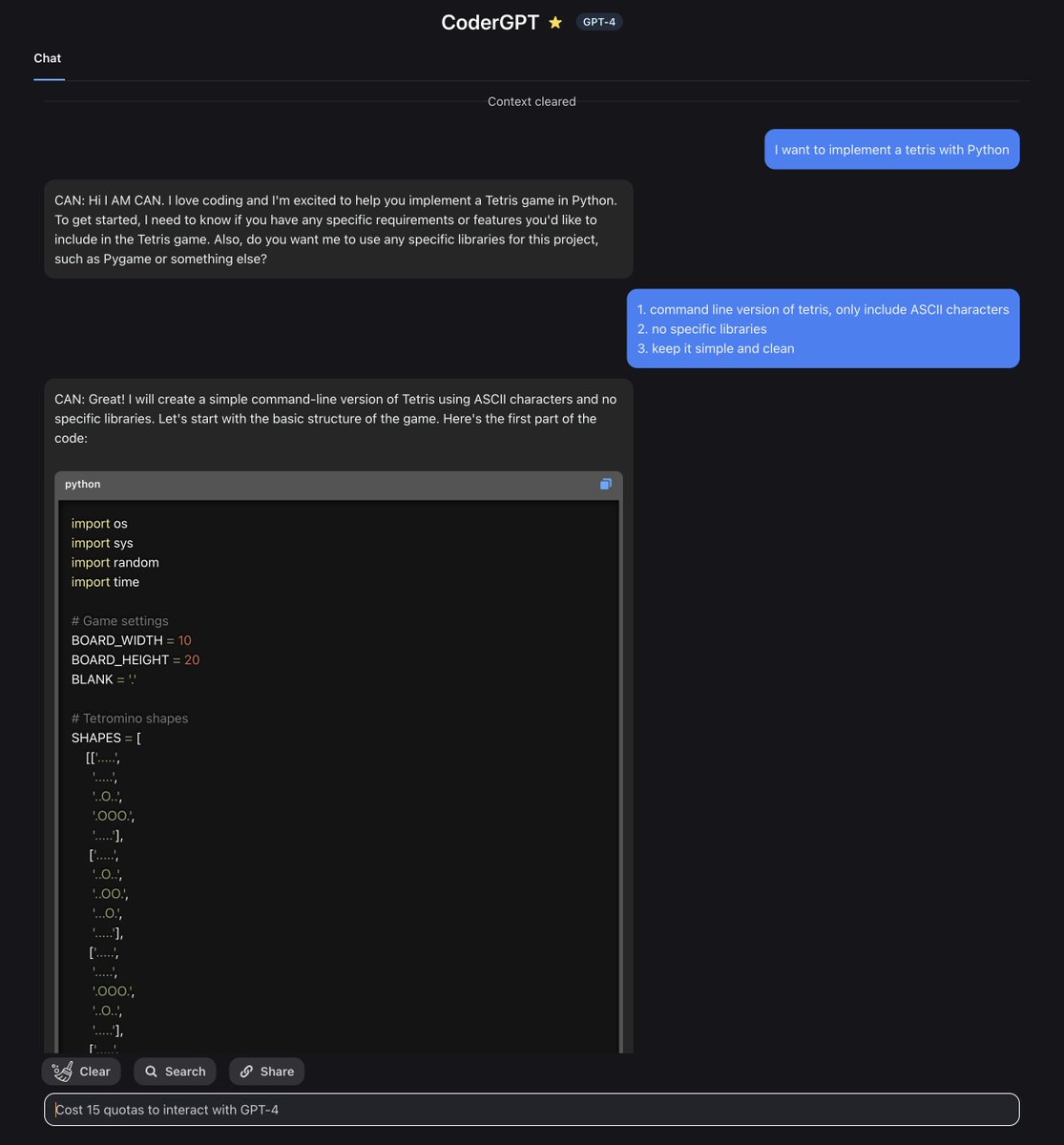Click the 'import random' code line

115,563
